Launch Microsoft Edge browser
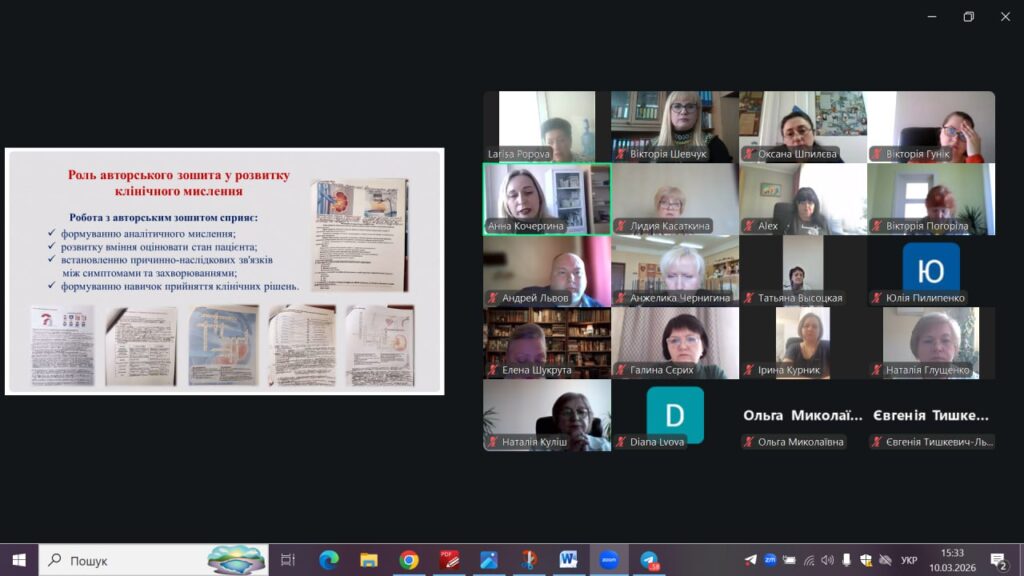This screenshot has height=576, width=1024. pyautogui.click(x=329, y=560)
